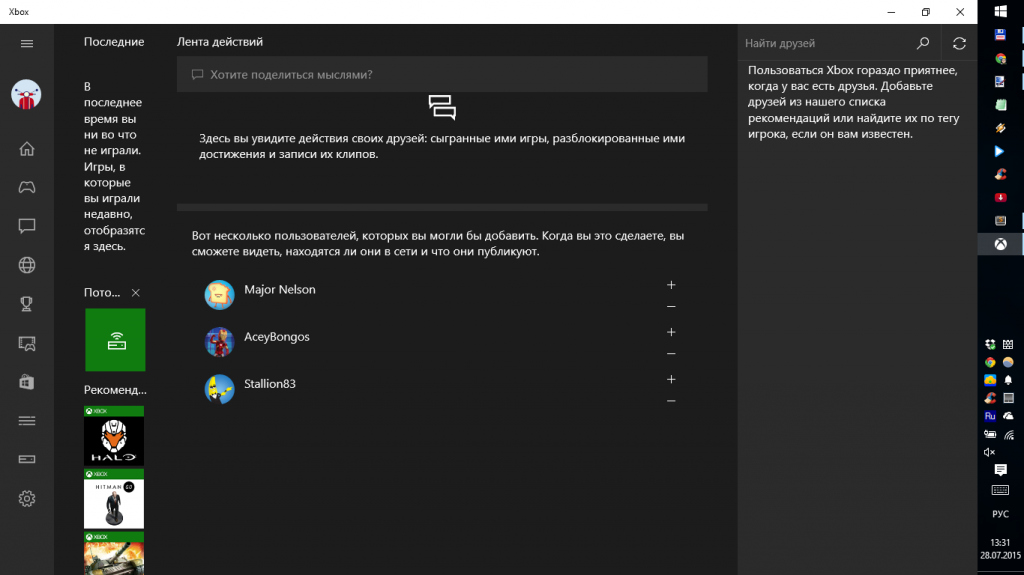Click the share your thoughts field
The width and height of the screenshot is (1024, 575).
(x=442, y=75)
